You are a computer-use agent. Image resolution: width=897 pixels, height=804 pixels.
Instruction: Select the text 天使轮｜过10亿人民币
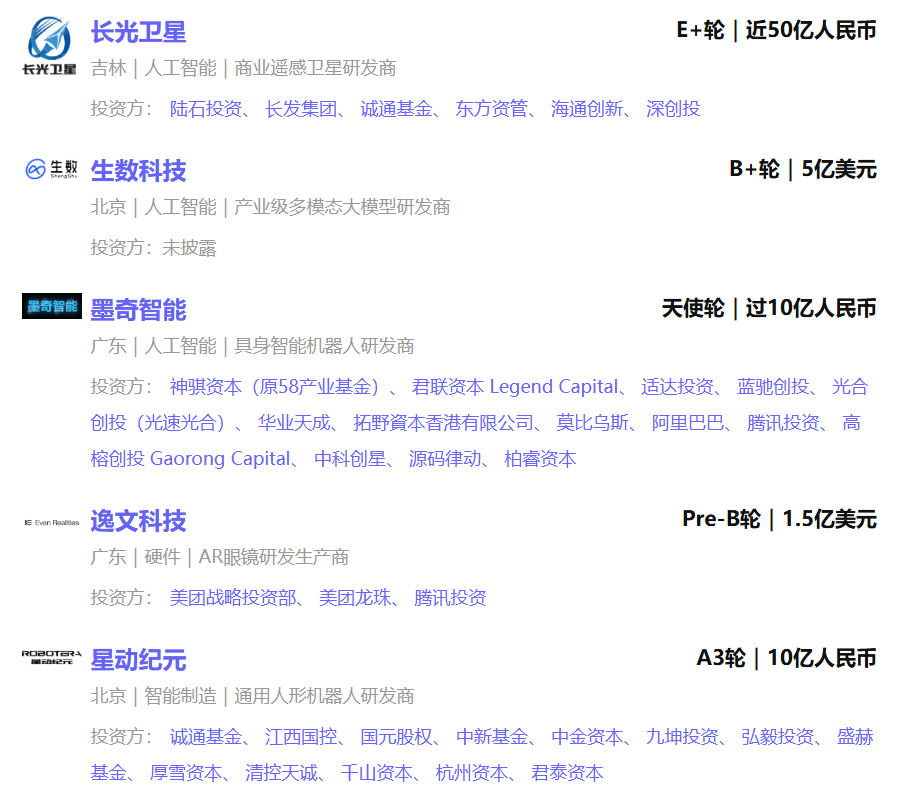click(769, 308)
